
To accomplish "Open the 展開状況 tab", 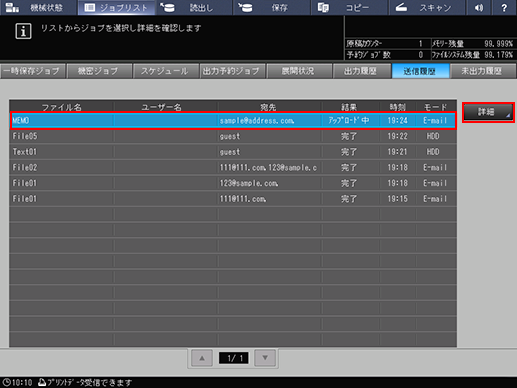I will click(x=298, y=71).
